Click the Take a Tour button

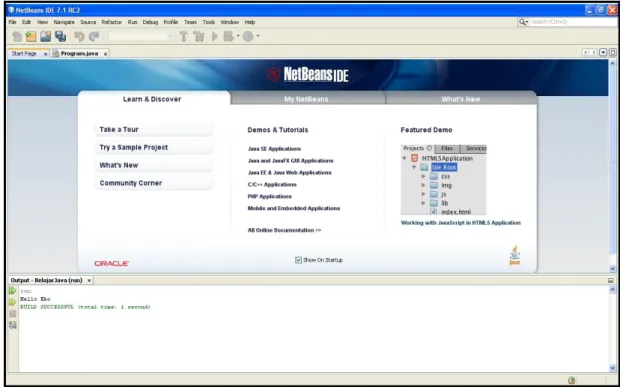154,129
